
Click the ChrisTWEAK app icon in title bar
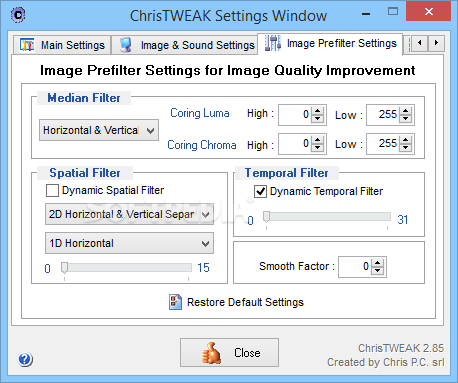(18, 15)
